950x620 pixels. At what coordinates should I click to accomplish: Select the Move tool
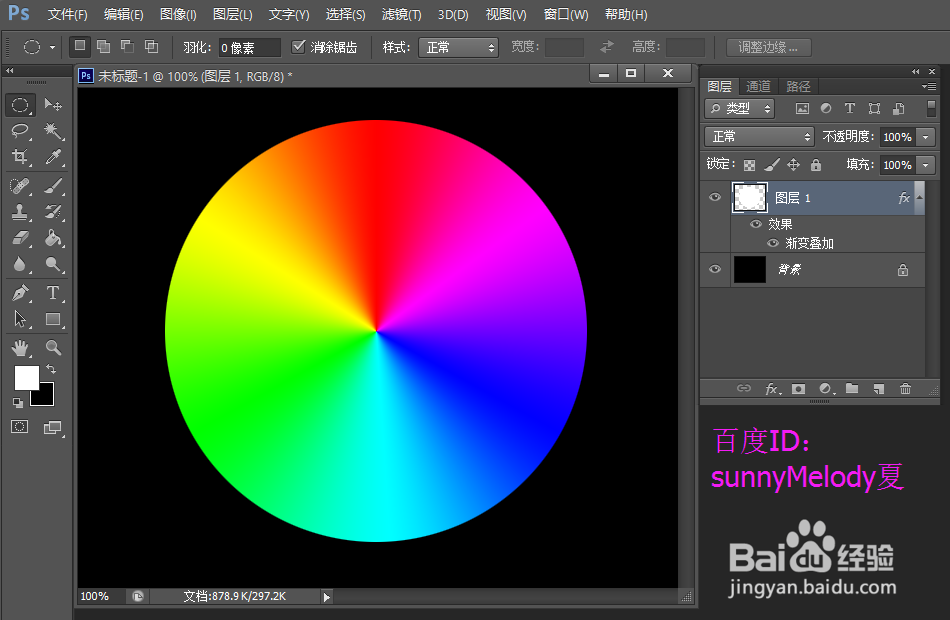53,105
